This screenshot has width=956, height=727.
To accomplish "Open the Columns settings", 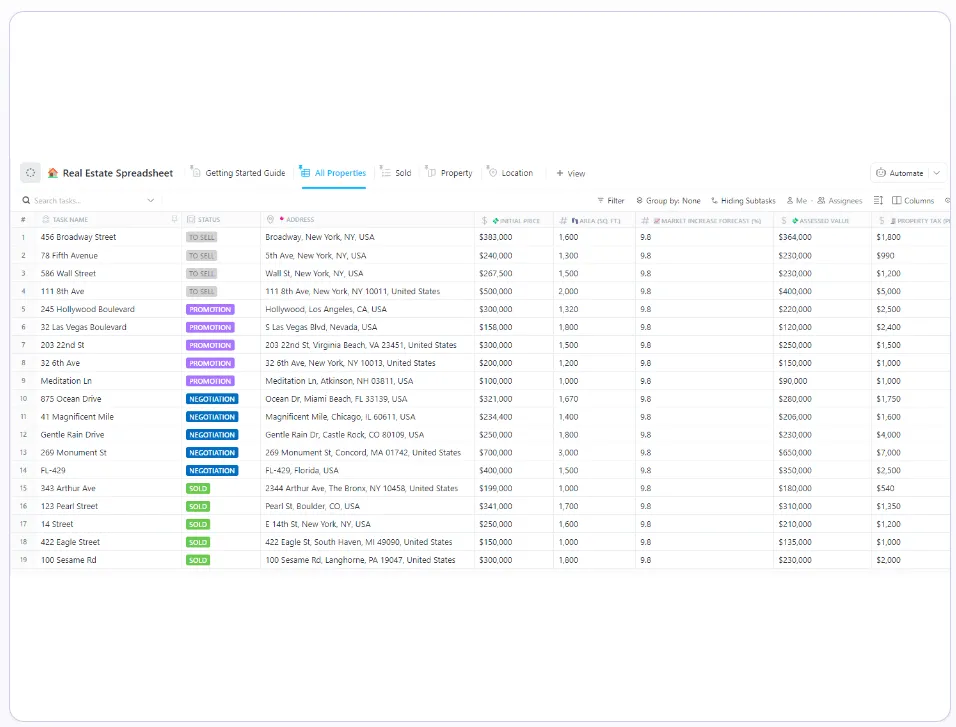I will 913,201.
